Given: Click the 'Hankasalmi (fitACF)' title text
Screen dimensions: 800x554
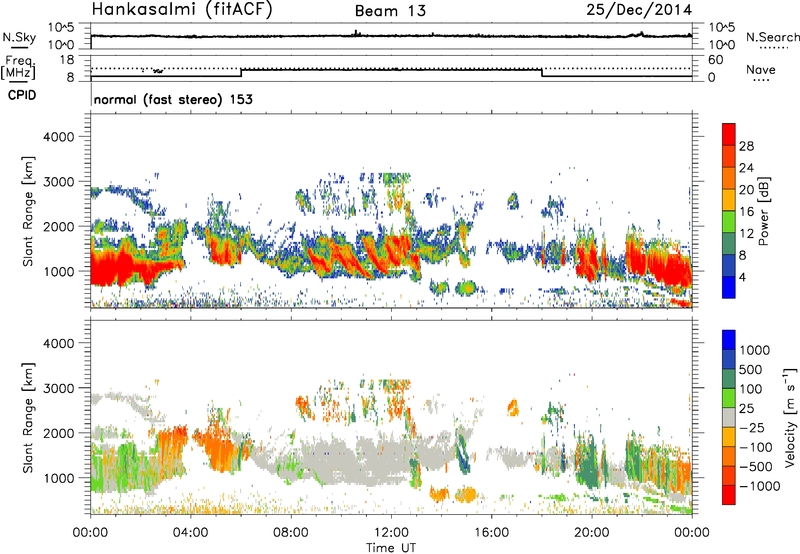Looking at the screenshot, I should [182, 10].
